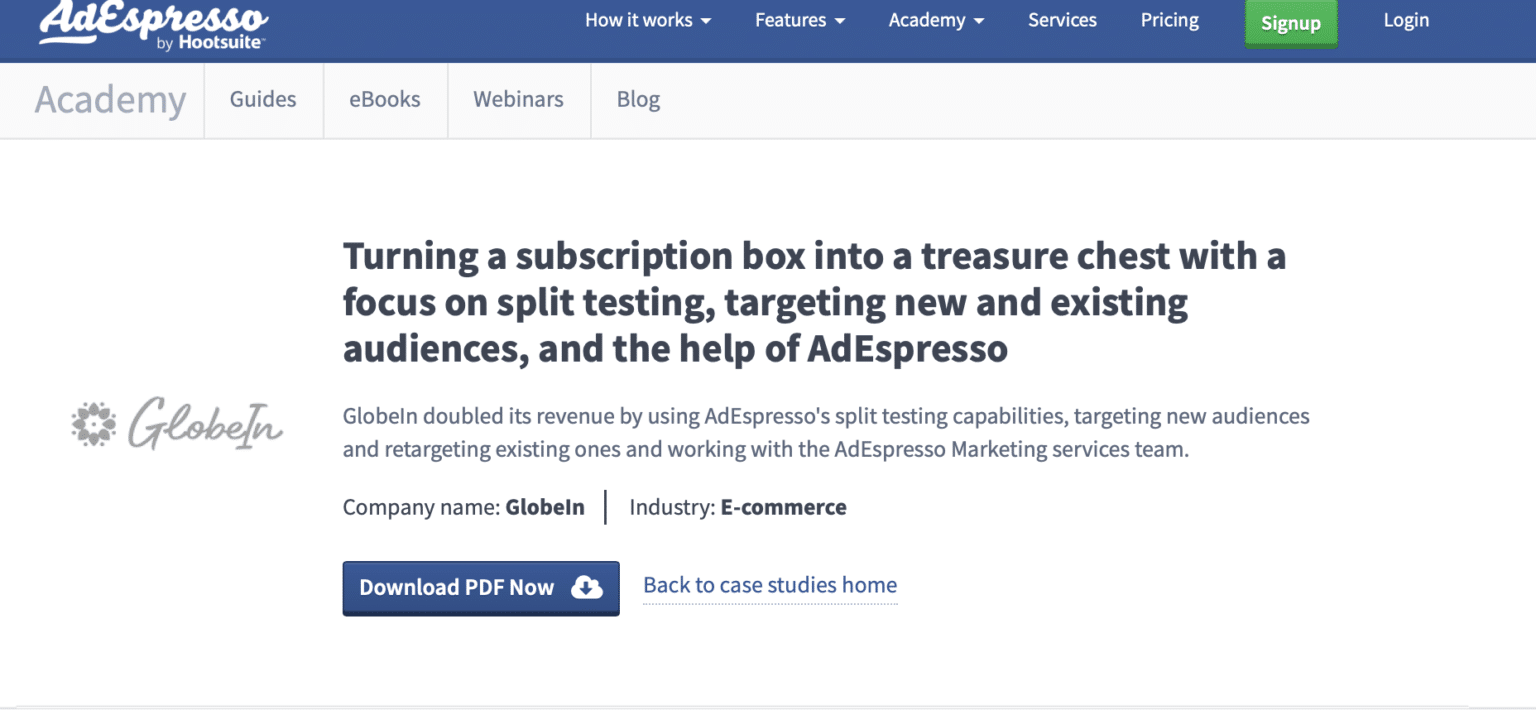Click the Academy heading label
1536x710 pixels.
[110, 100]
